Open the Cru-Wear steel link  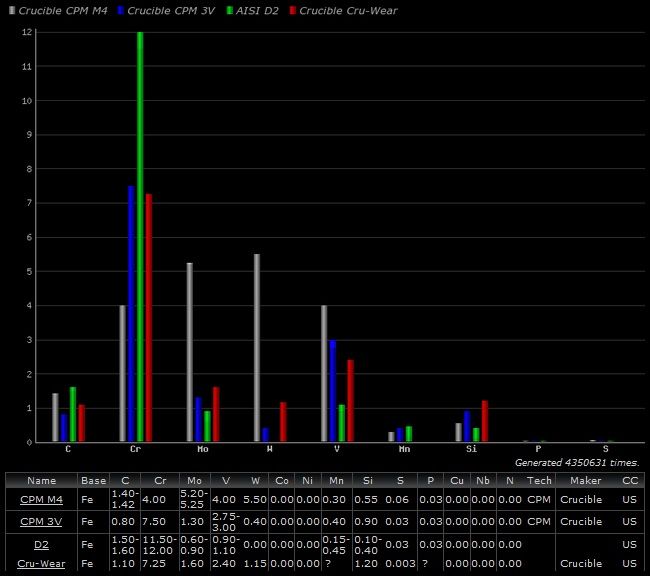click(x=41, y=563)
